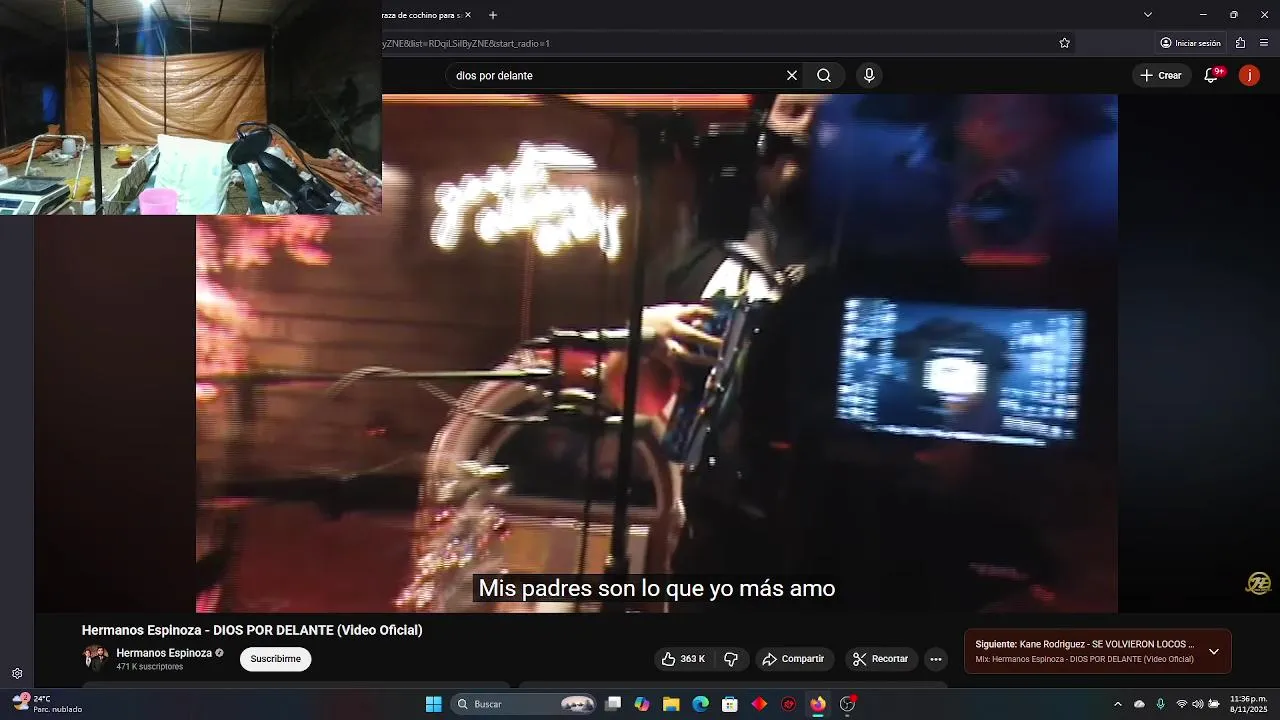
Task: Launch Copilot from the taskbar
Action: click(642, 704)
